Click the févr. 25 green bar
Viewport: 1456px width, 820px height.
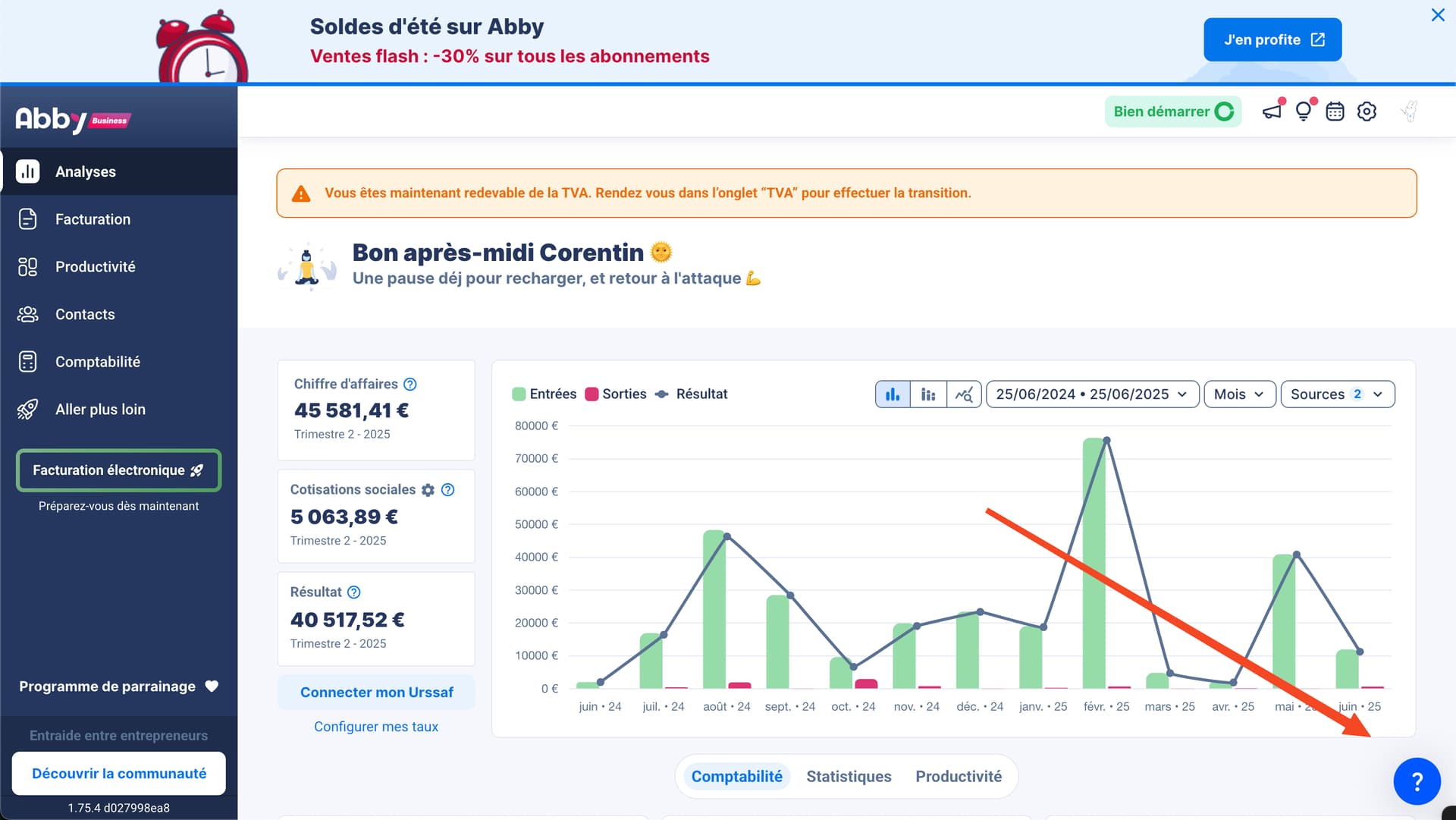pyautogui.click(x=1094, y=563)
